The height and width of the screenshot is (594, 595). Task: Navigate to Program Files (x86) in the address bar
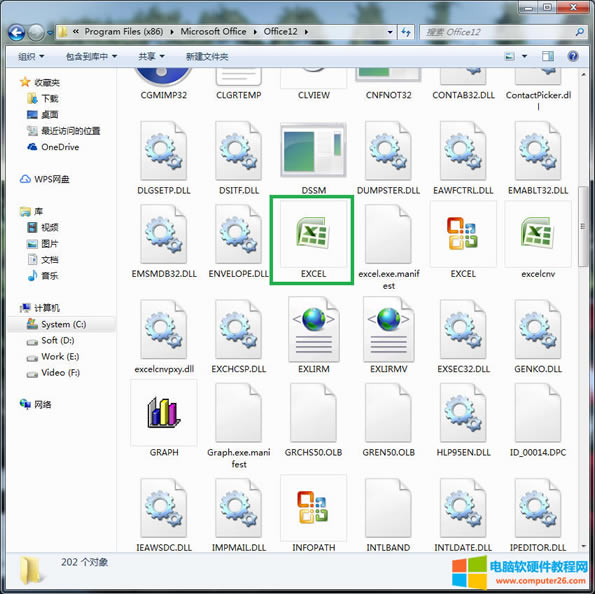coord(124,32)
